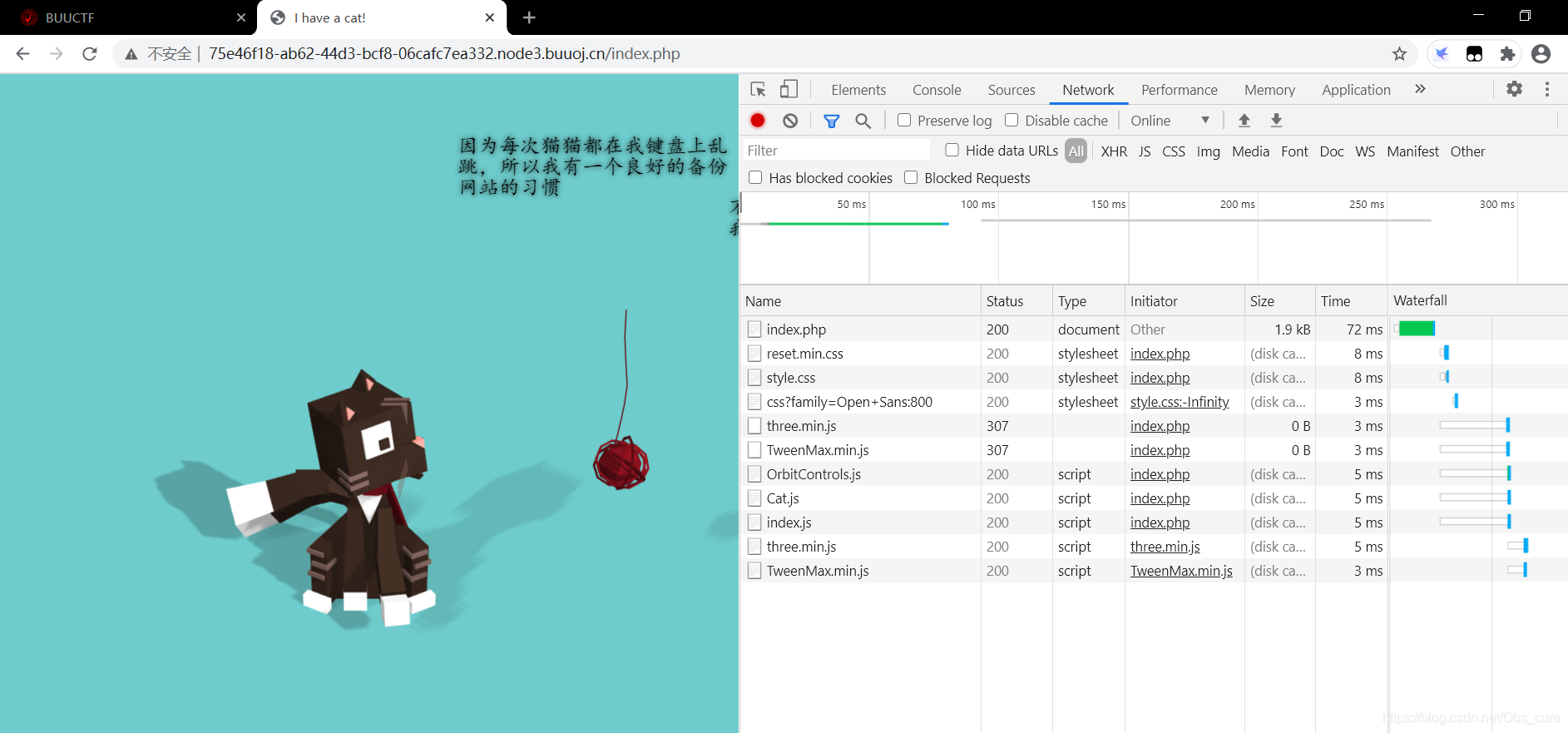Expand the more DevTools tabs chevron
This screenshot has width=1568, height=733.
click(x=1420, y=89)
